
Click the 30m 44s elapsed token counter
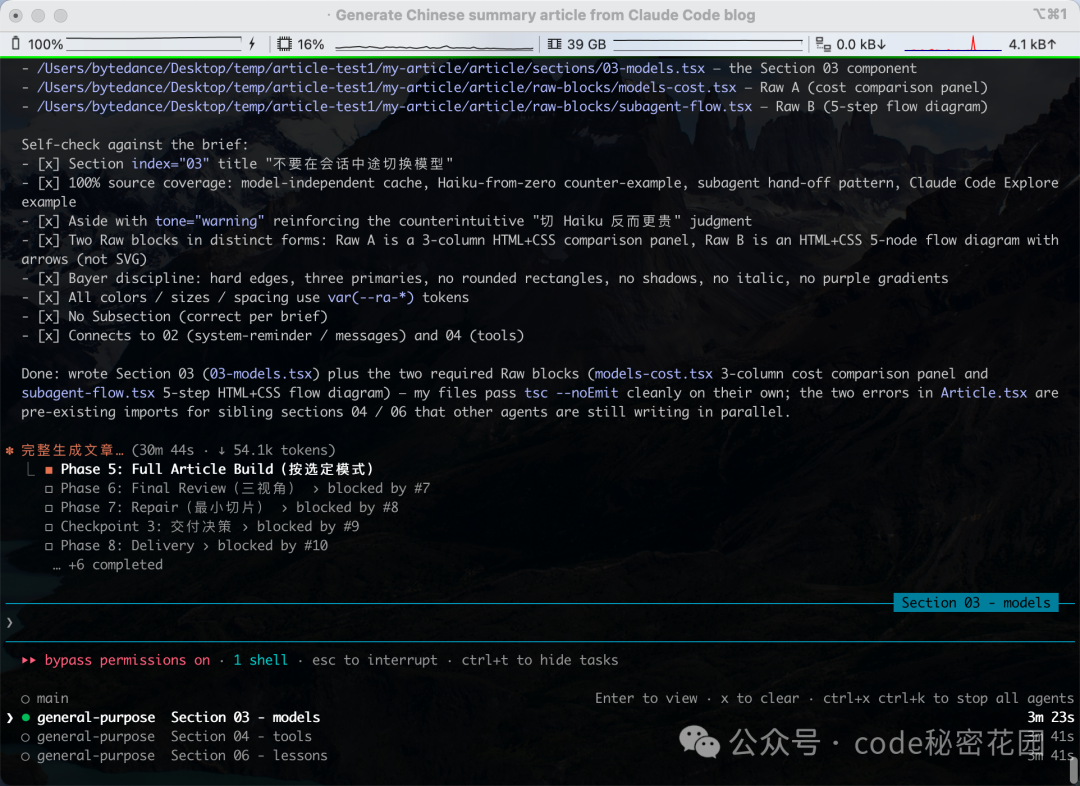(x=233, y=450)
